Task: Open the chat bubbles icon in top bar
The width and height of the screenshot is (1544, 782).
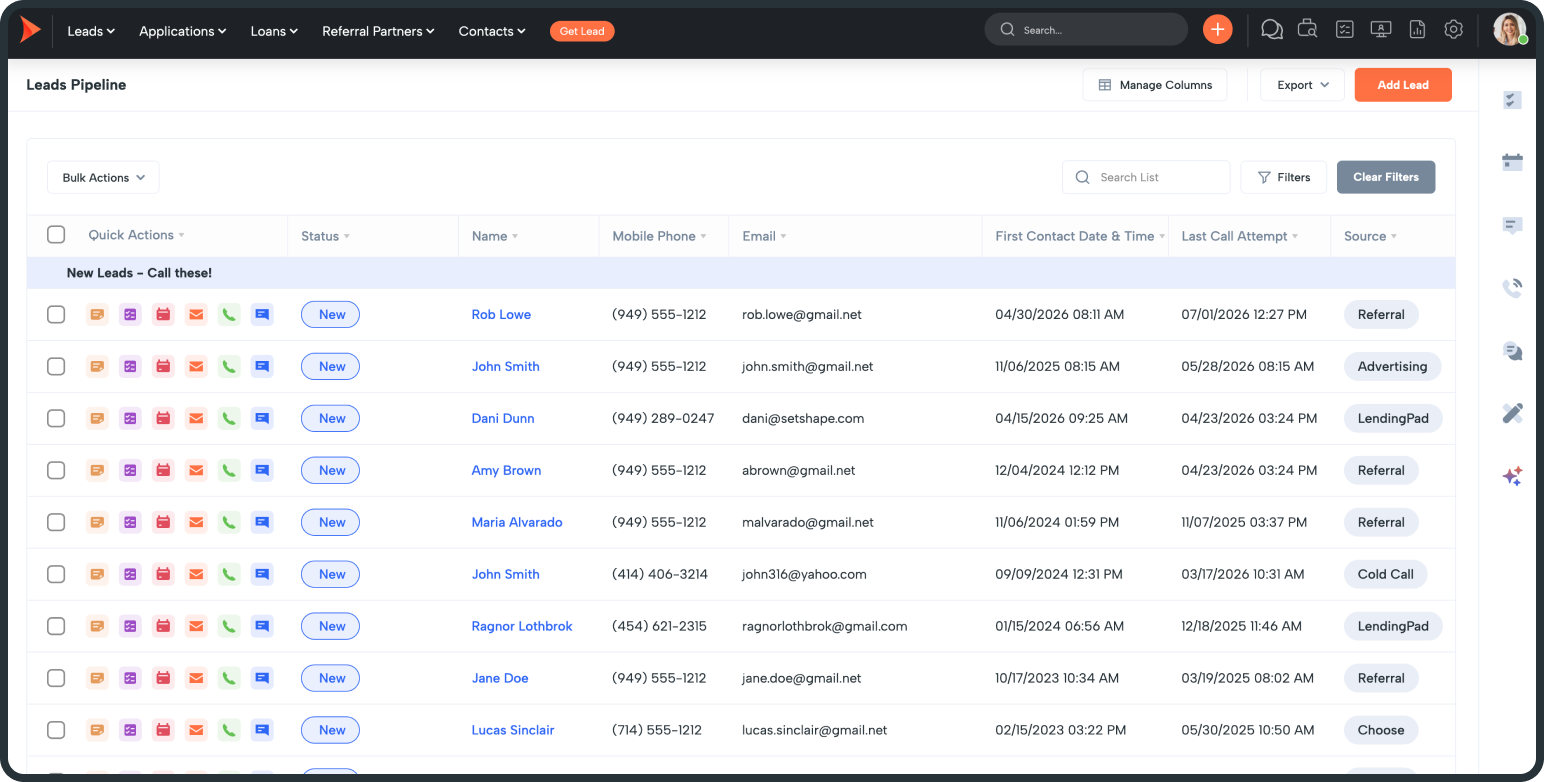Action: click(x=1271, y=30)
